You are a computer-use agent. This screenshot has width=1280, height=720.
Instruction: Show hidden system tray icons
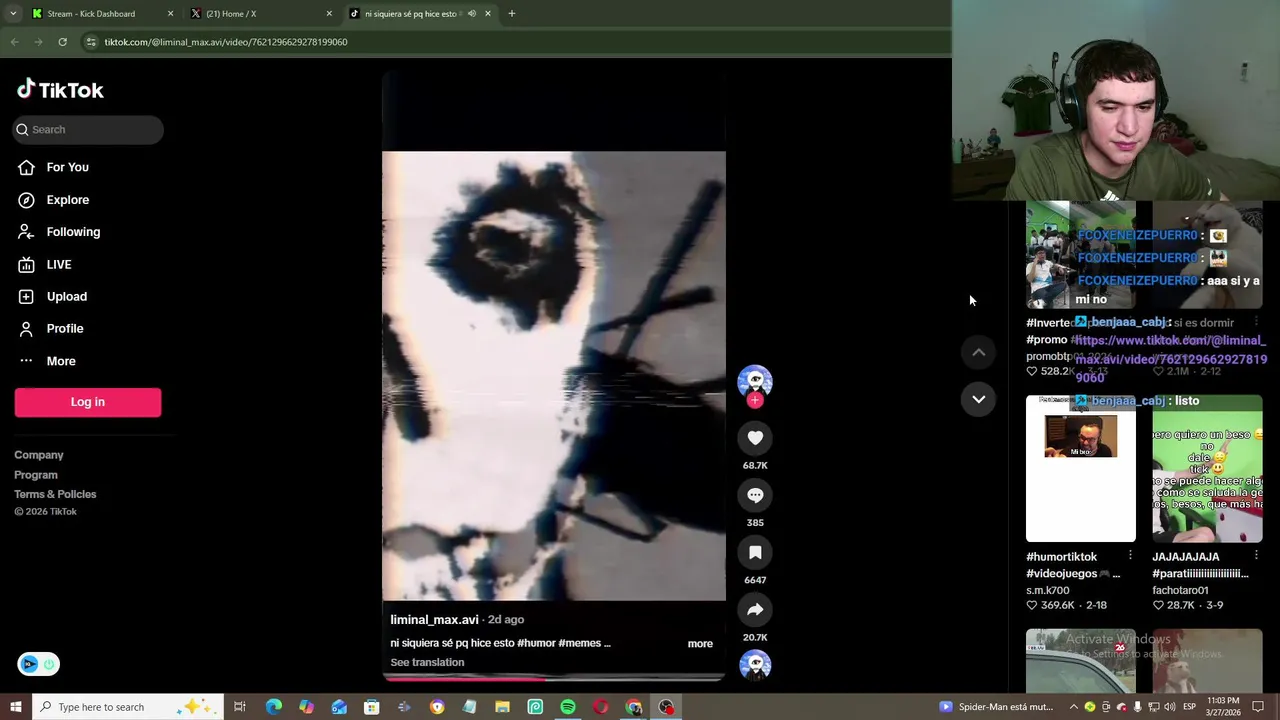pyautogui.click(x=1074, y=707)
